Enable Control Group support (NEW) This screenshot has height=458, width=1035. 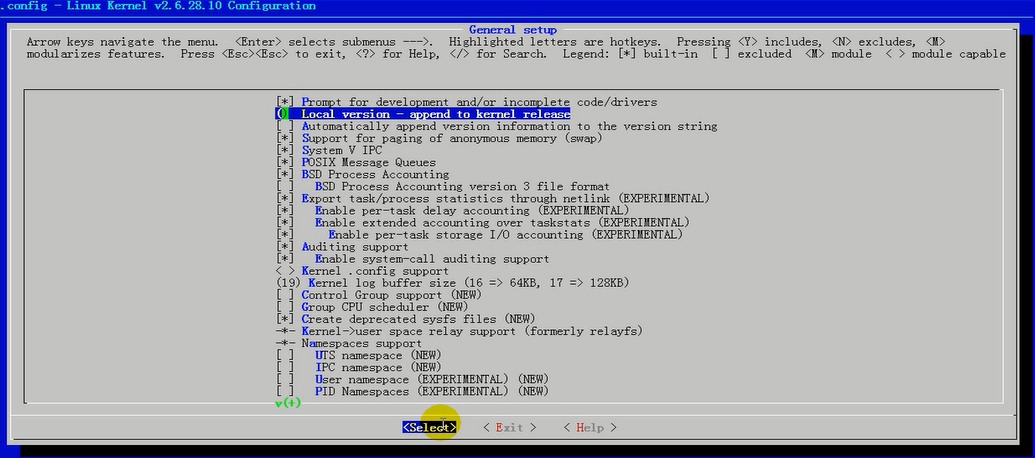tap(380, 295)
